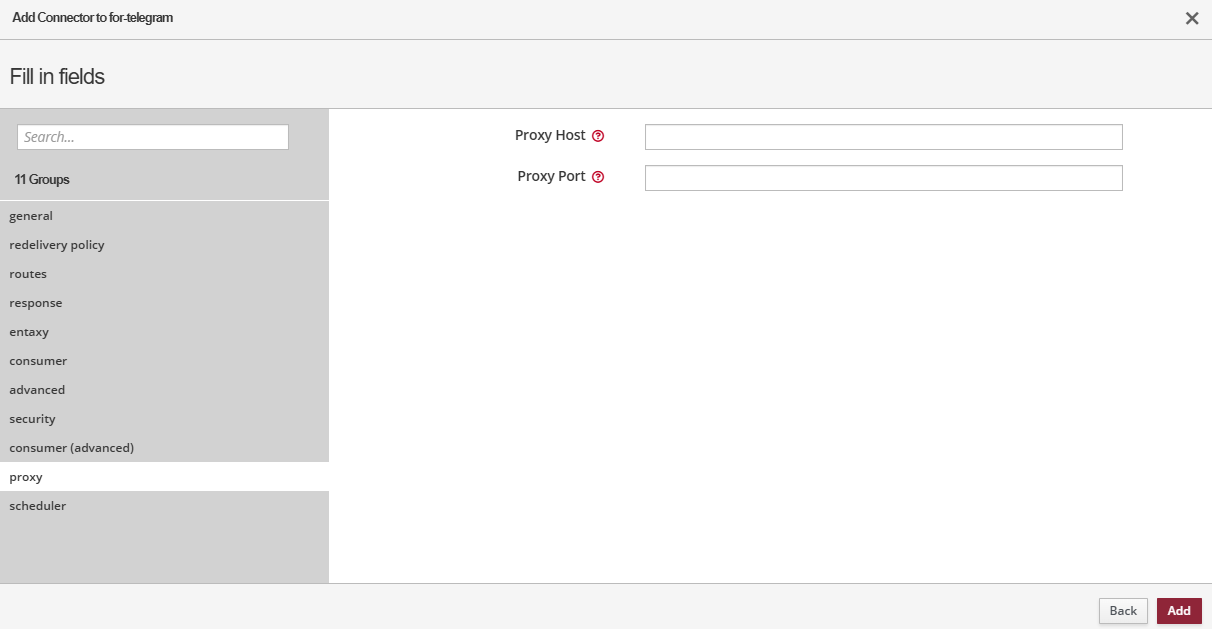This screenshot has width=1212, height=629.
Task: Open the response group
Action: coord(36,303)
